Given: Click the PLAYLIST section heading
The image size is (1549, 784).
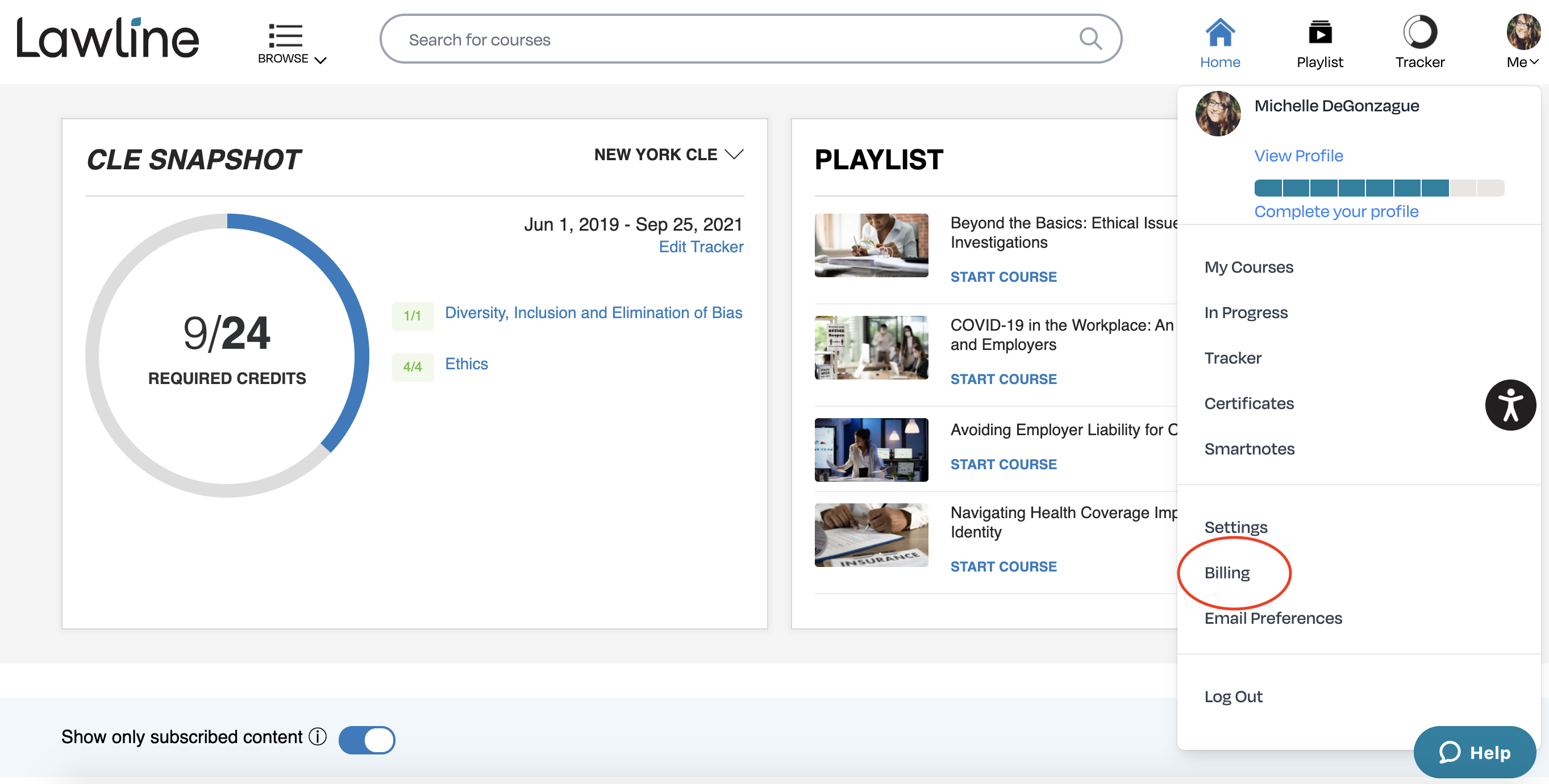Looking at the screenshot, I should click(x=878, y=159).
